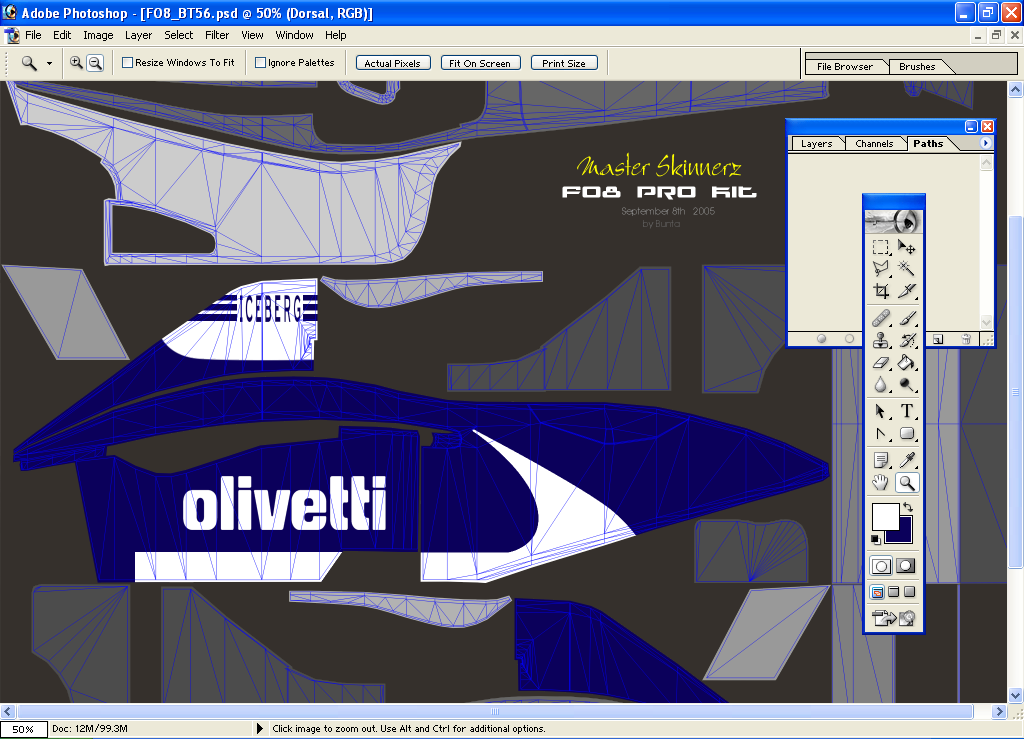Open the File Browser palette tab

[844, 67]
